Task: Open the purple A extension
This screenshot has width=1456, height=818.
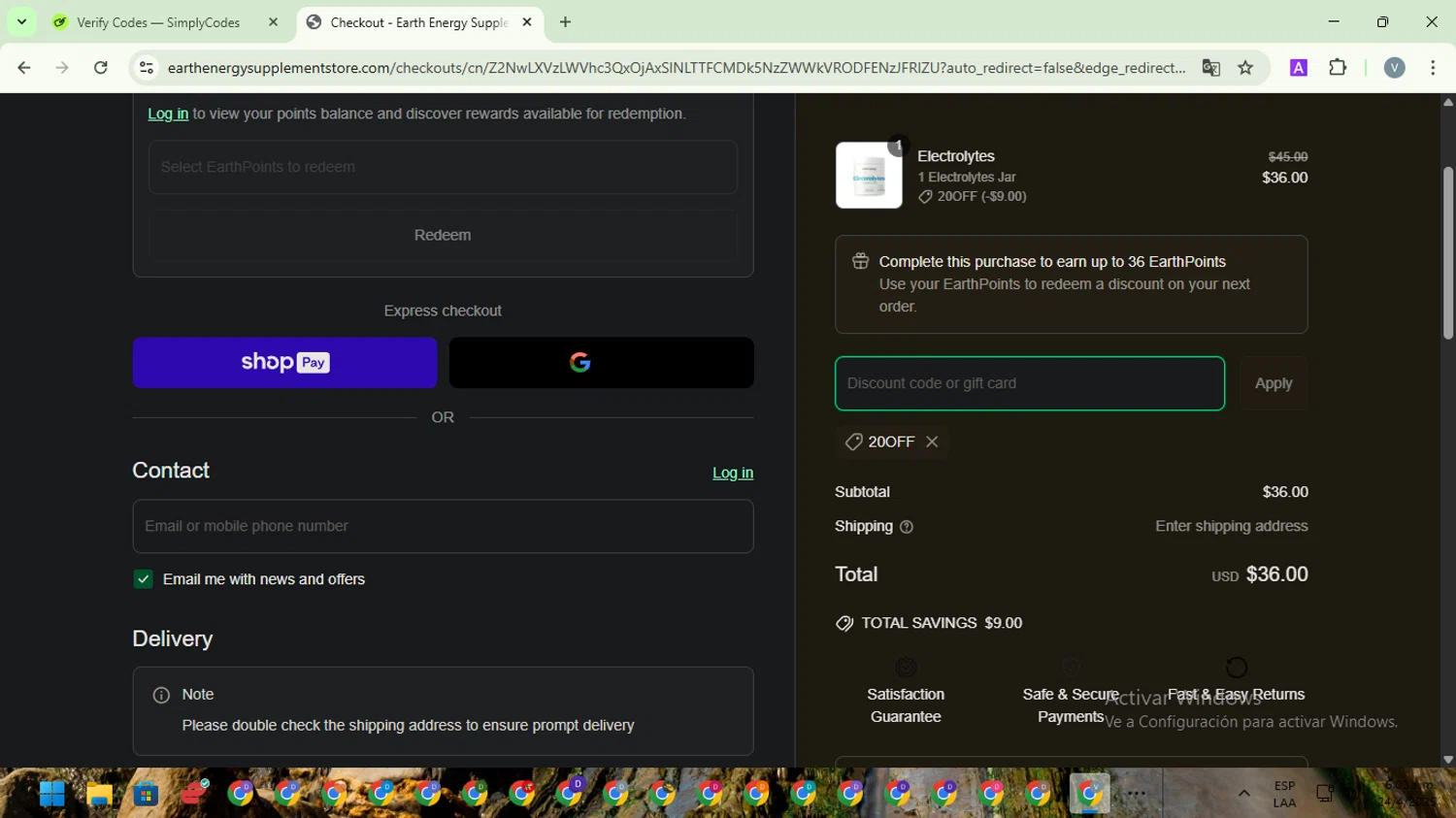Action: coord(1299,68)
